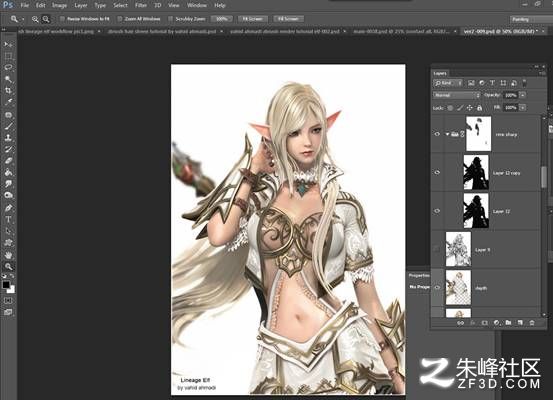Hide Layer 12 copy visibility eye
The height and width of the screenshot is (400, 553).
[x=437, y=172]
